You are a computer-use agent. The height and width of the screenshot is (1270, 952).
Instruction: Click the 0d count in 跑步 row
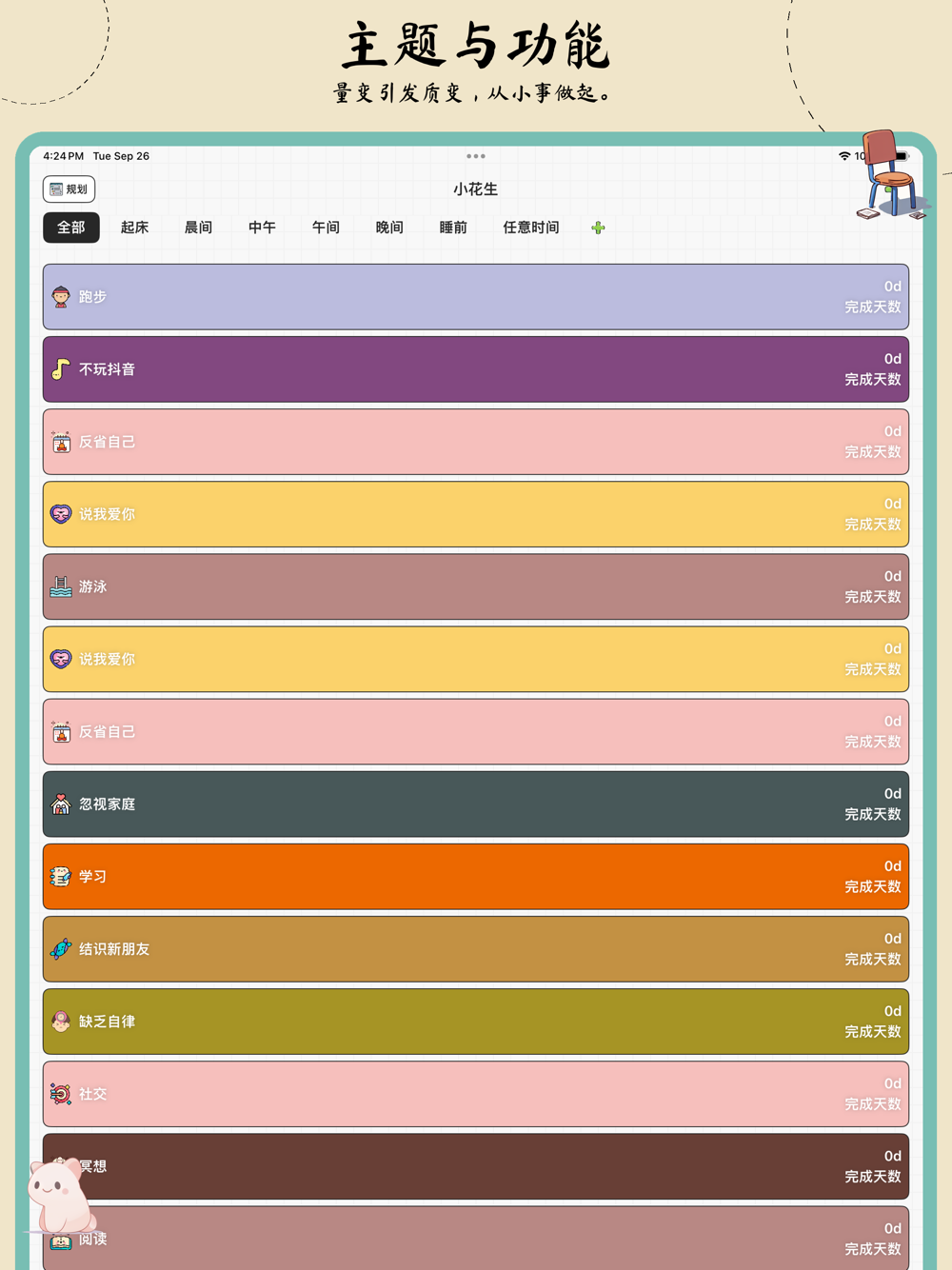pos(892,287)
